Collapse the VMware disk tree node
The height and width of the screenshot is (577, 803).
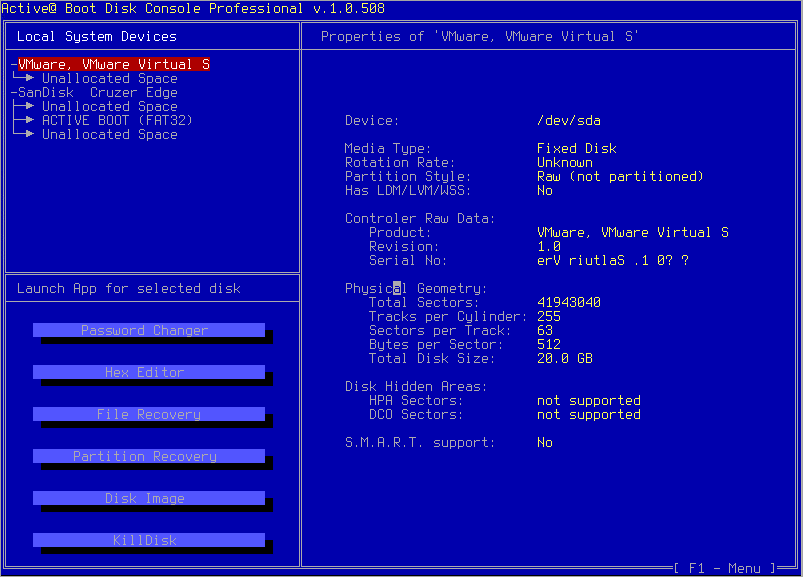(14, 64)
